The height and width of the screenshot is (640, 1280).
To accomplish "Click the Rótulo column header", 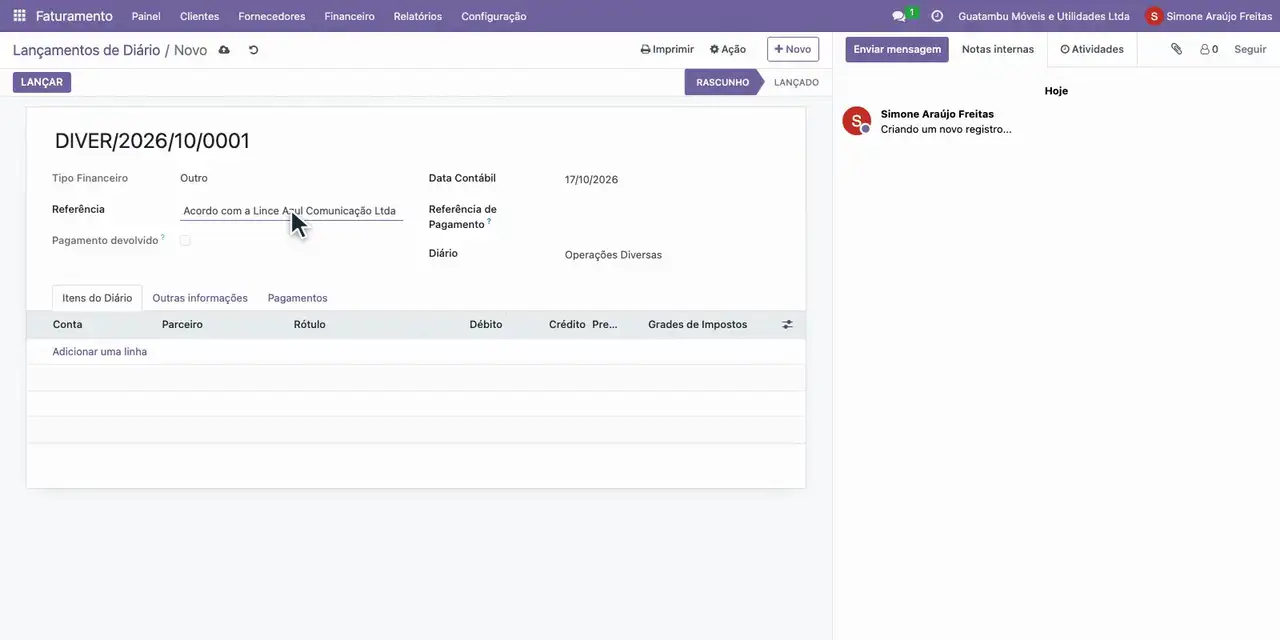I will [x=310, y=325].
